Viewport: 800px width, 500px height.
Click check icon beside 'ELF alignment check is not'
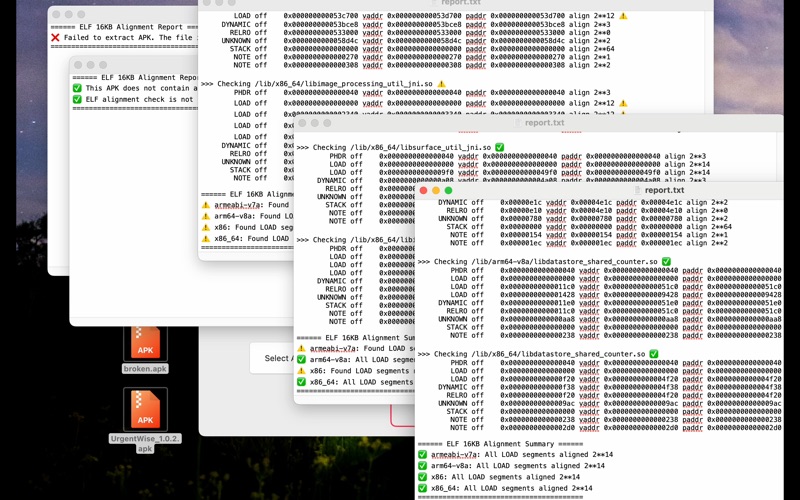pyautogui.click(x=77, y=99)
